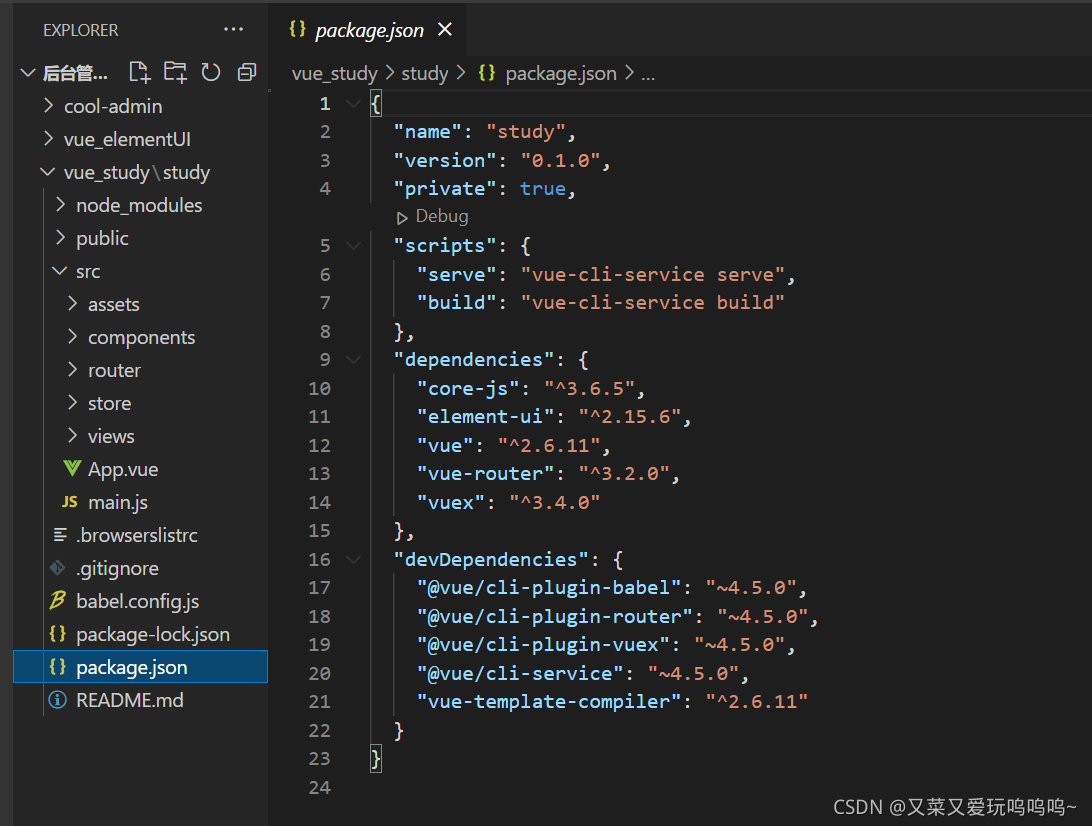Click study segment in the breadcrumb
Viewport: 1092px width, 826px height.
tap(425, 73)
